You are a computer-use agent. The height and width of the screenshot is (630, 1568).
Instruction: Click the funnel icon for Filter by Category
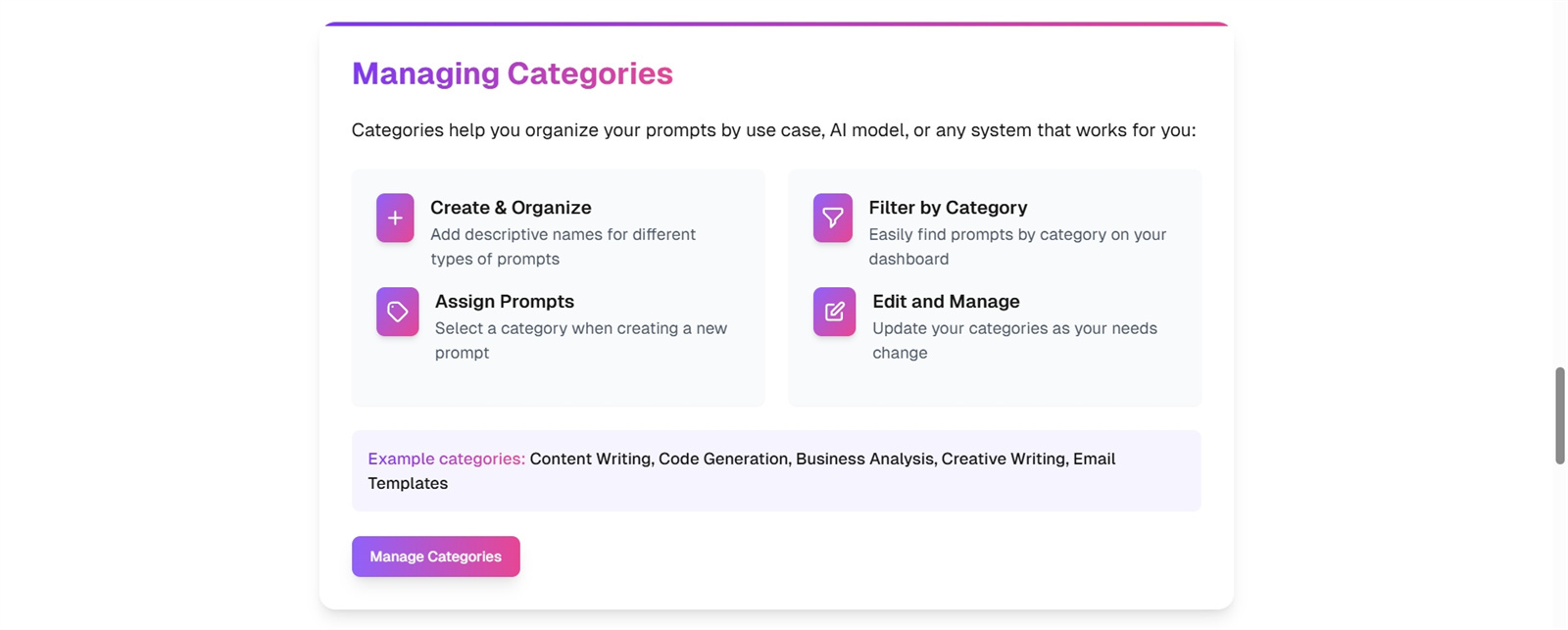click(832, 218)
